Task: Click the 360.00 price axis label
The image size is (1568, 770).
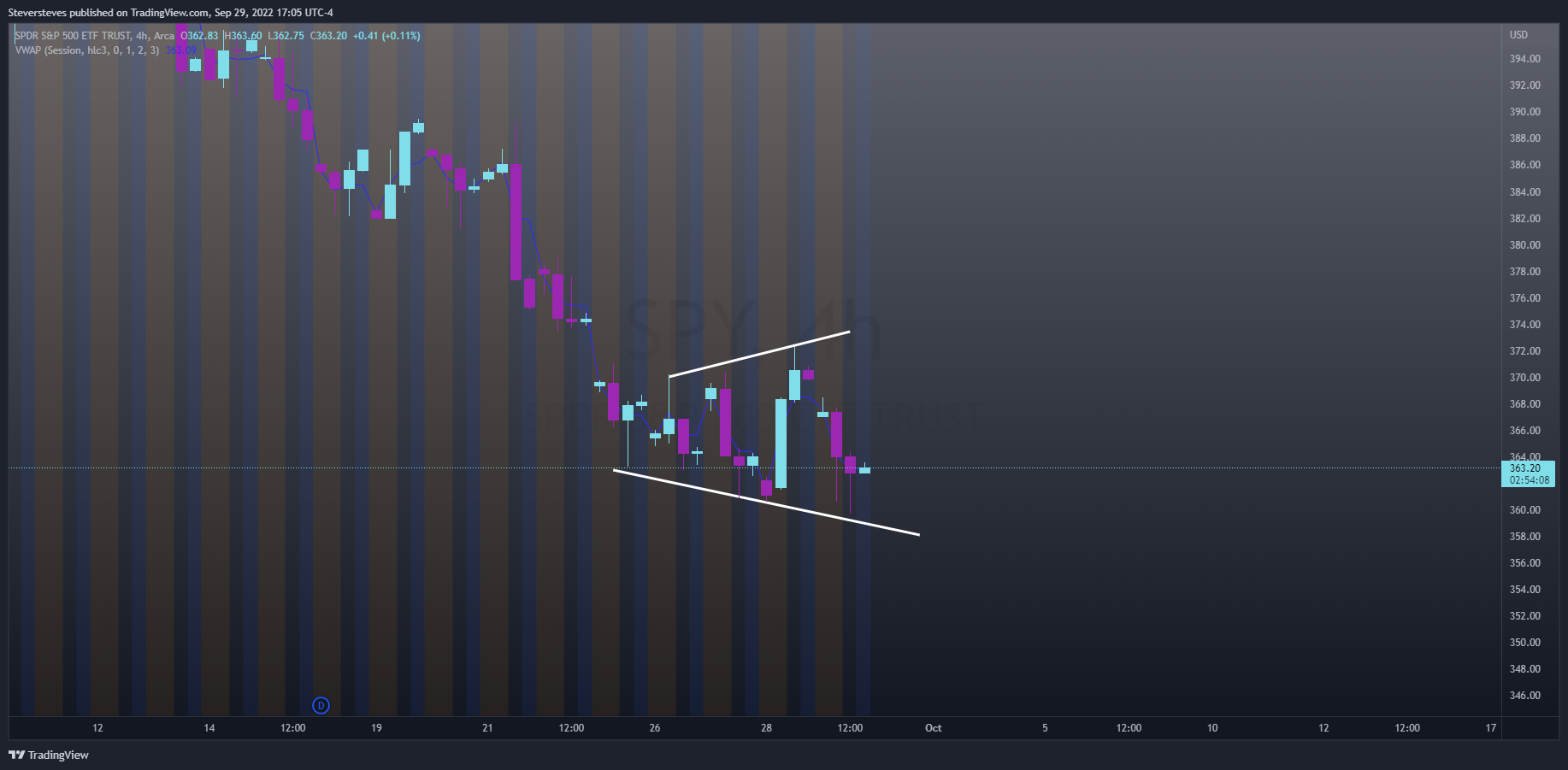Action: pos(1524,510)
